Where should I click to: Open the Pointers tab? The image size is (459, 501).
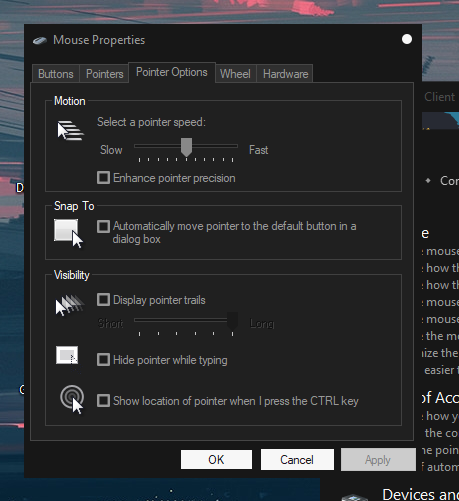(104, 74)
